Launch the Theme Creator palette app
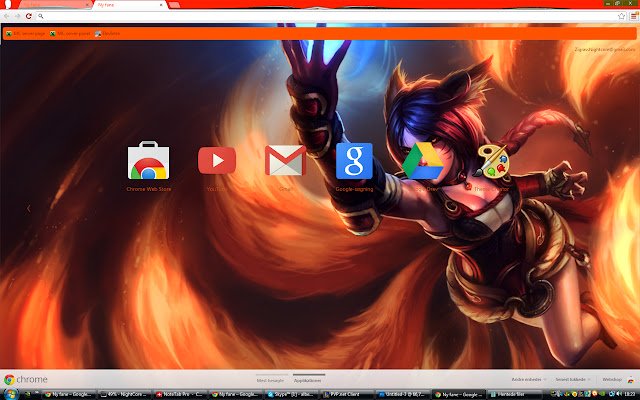 click(x=491, y=161)
